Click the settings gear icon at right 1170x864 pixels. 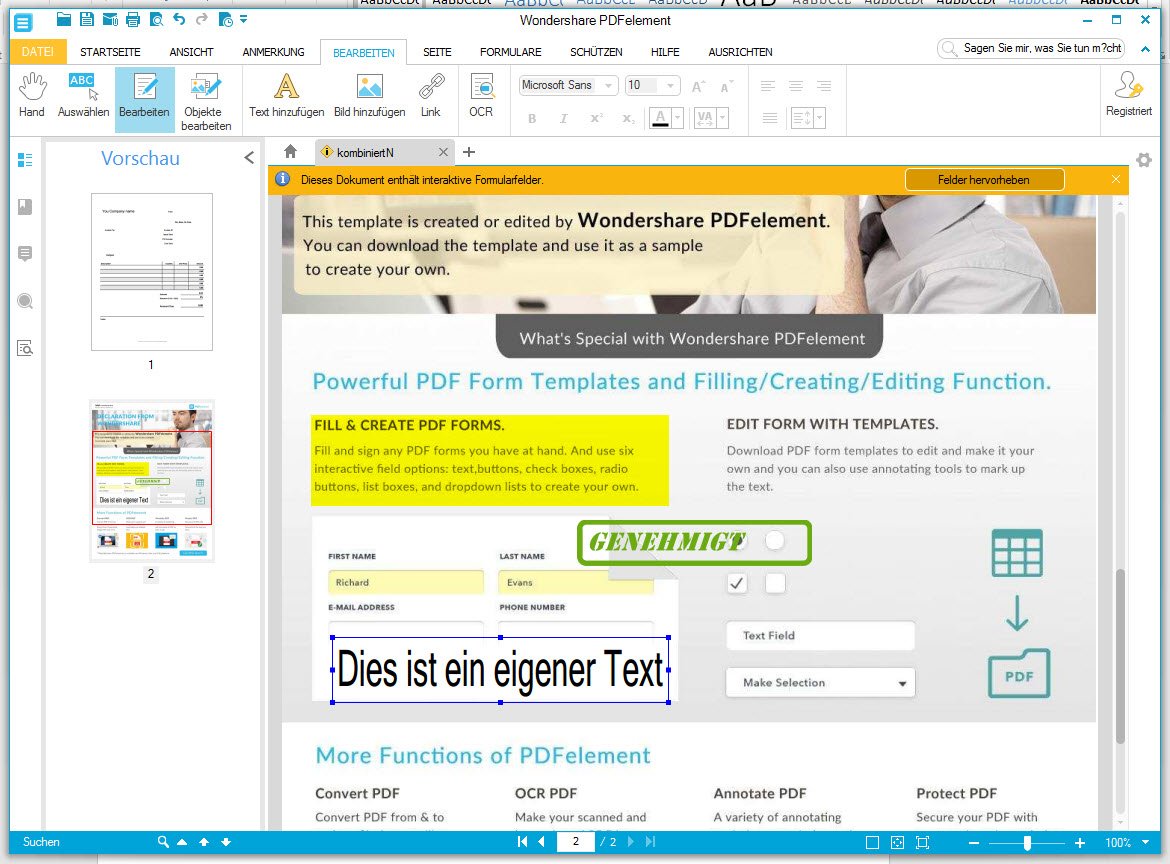pos(1144,160)
